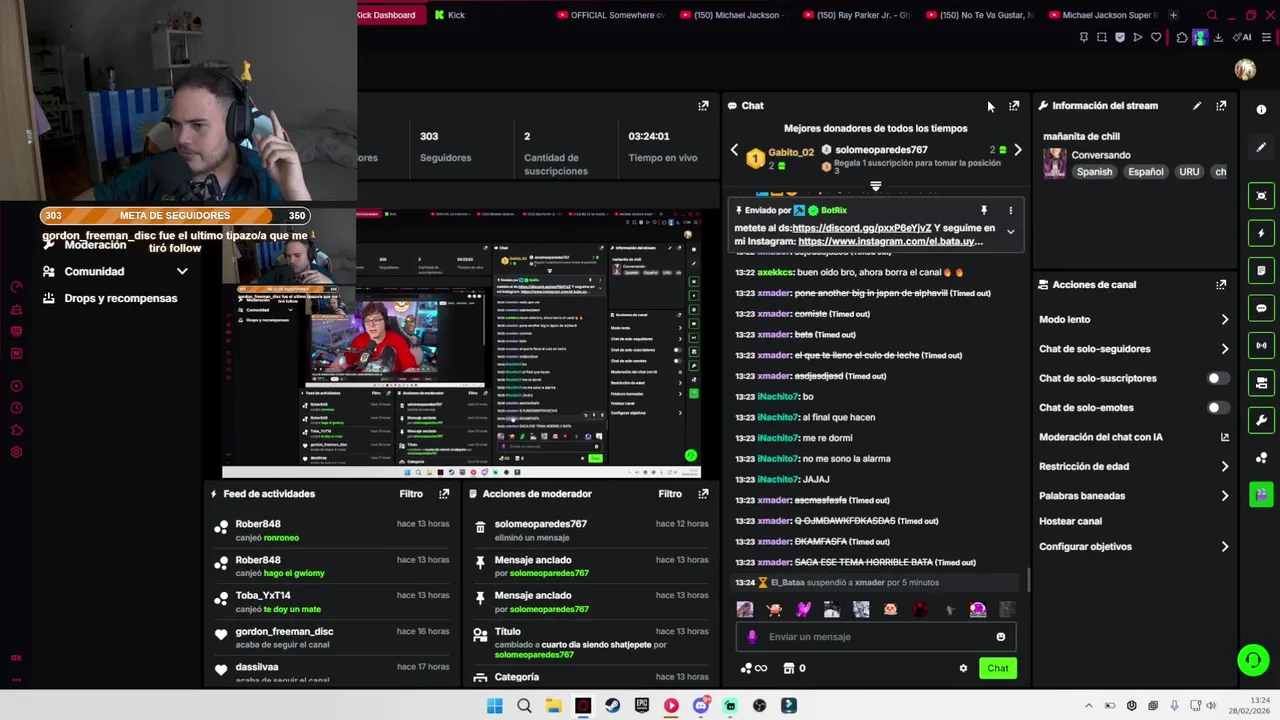Switch to the Michael Jackson Super browser tab
The width and height of the screenshot is (1280, 720).
click(x=1103, y=15)
